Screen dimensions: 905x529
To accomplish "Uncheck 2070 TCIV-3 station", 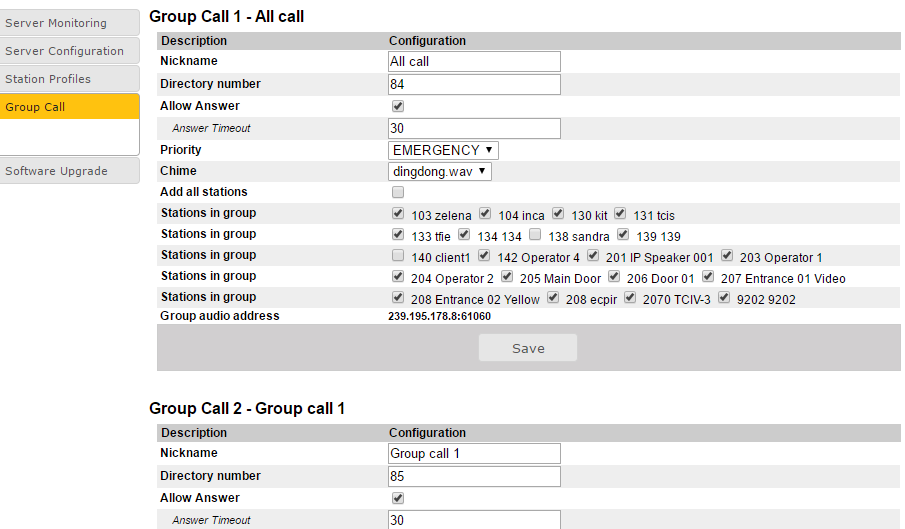I will 631,298.
